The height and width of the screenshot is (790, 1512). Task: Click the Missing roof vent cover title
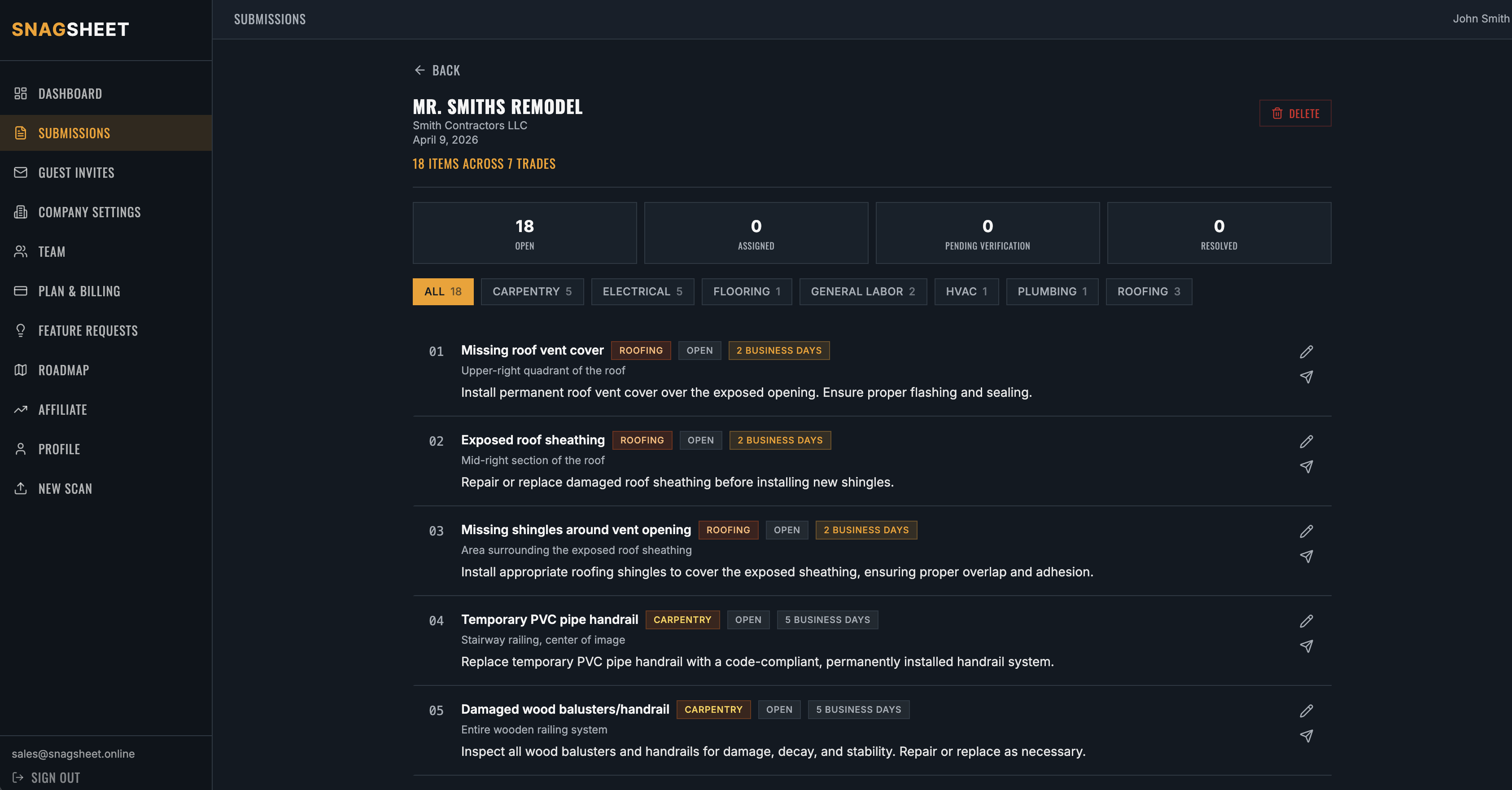pyautogui.click(x=533, y=350)
